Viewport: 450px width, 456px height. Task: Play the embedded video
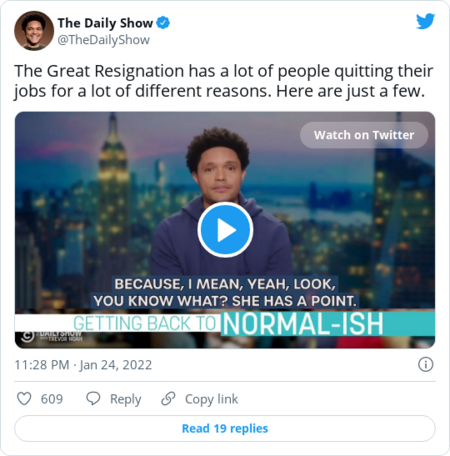click(225, 230)
